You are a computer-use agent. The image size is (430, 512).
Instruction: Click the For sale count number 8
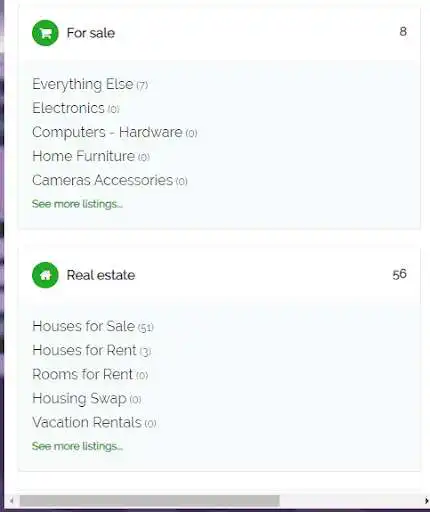pyautogui.click(x=403, y=32)
